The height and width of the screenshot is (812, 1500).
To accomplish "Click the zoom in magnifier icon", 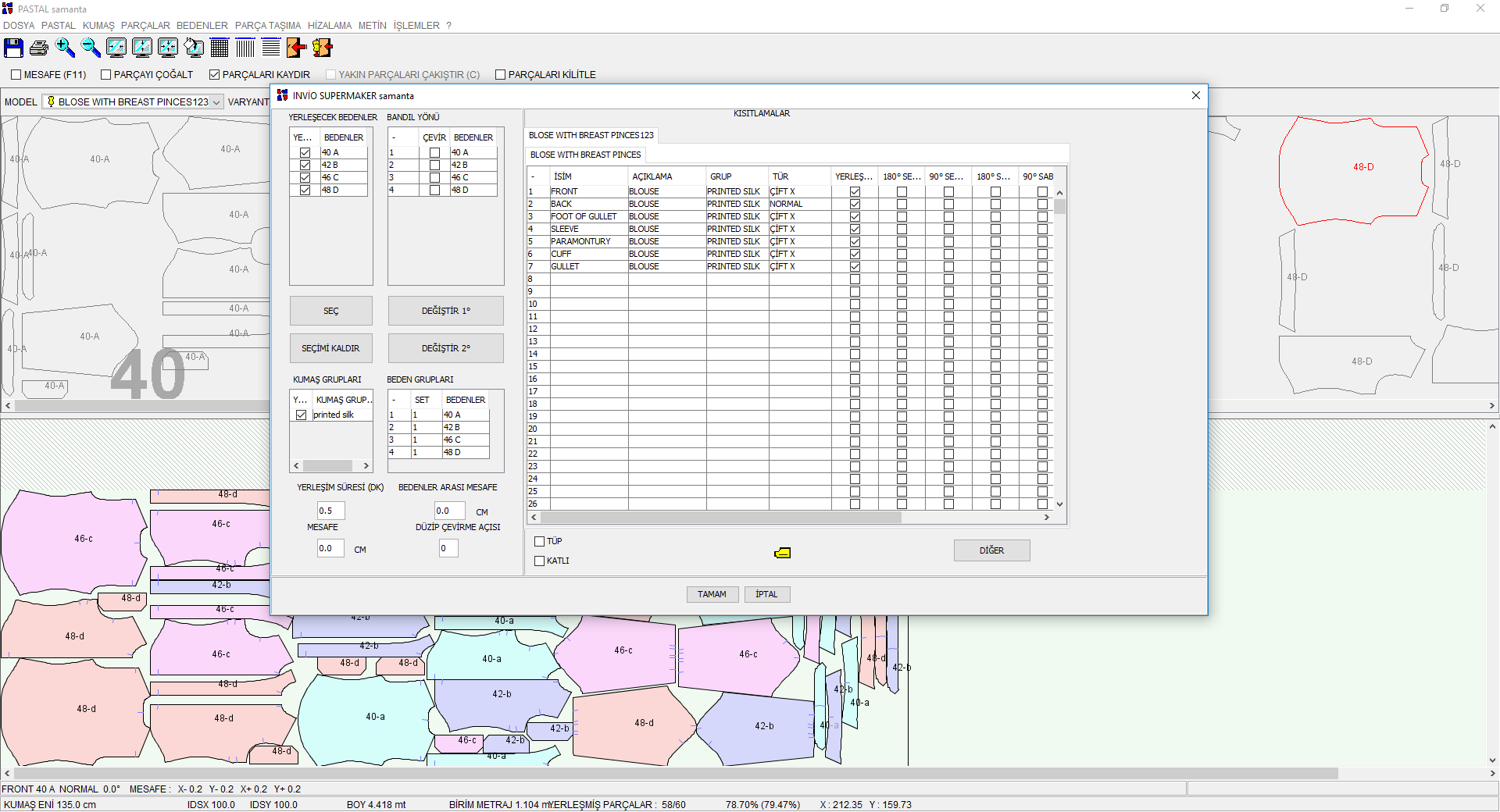I will pos(65,48).
